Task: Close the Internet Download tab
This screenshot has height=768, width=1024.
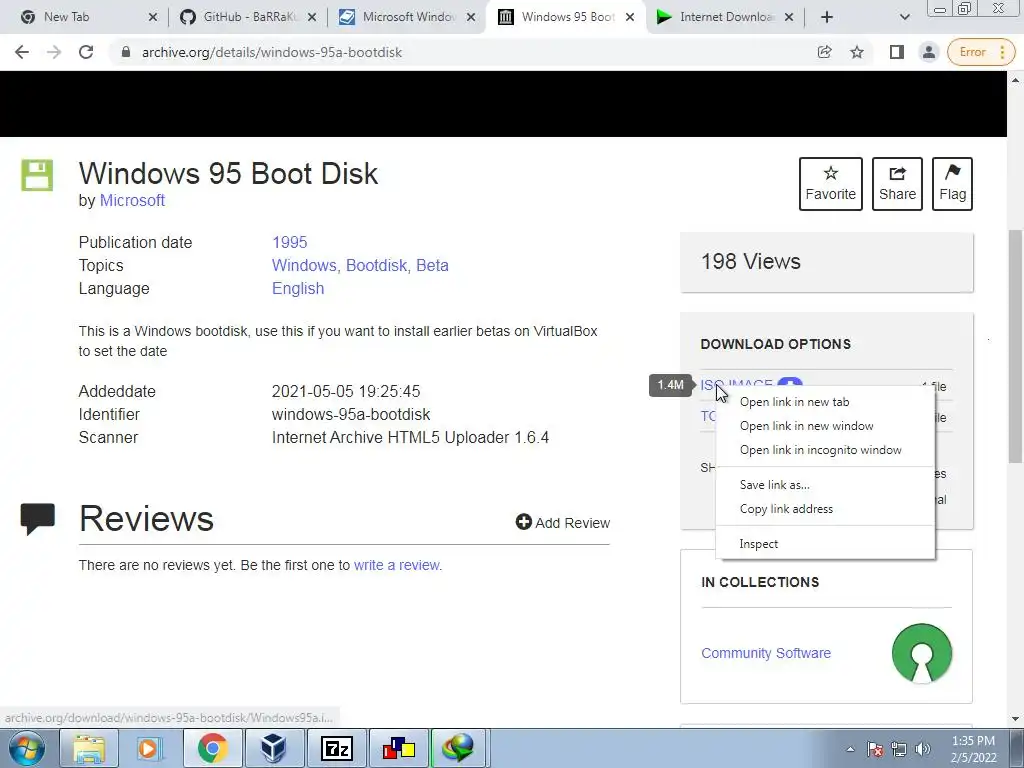Action: (789, 18)
